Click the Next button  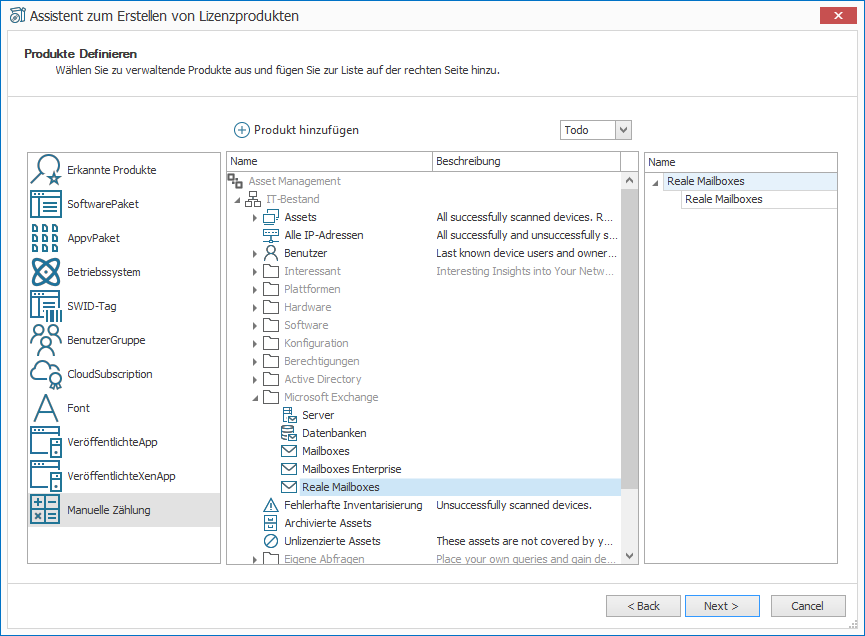(x=722, y=606)
